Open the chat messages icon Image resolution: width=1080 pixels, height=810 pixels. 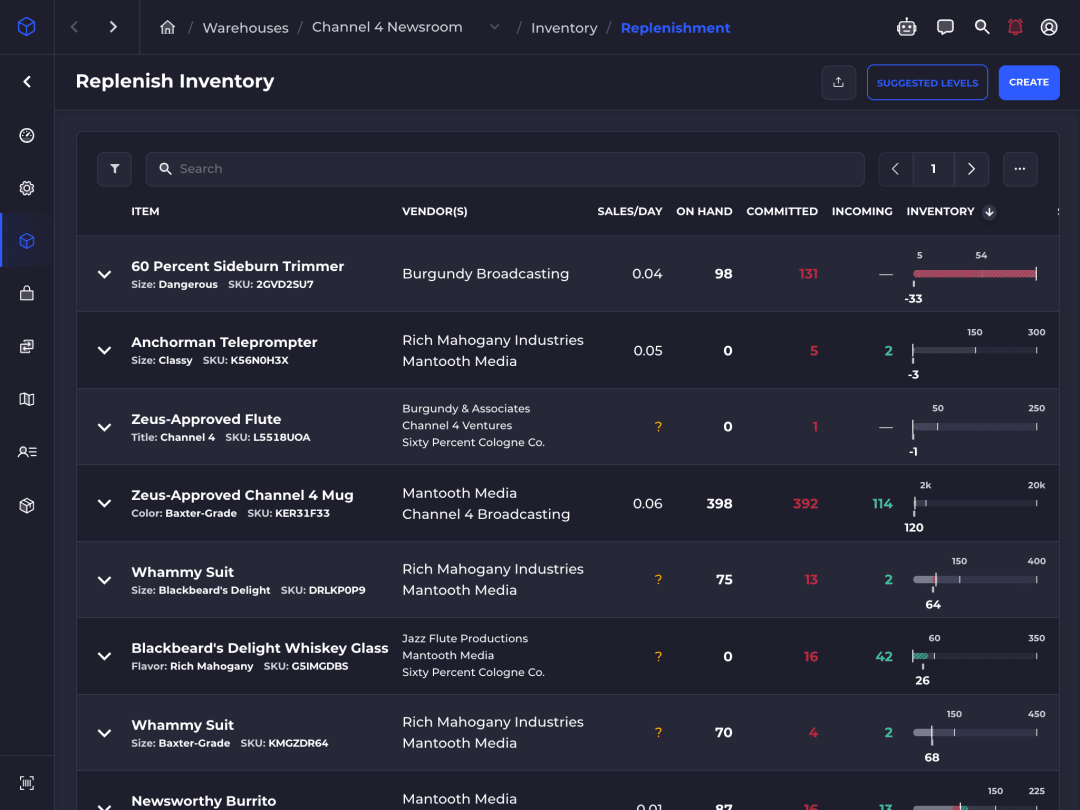(x=945, y=27)
